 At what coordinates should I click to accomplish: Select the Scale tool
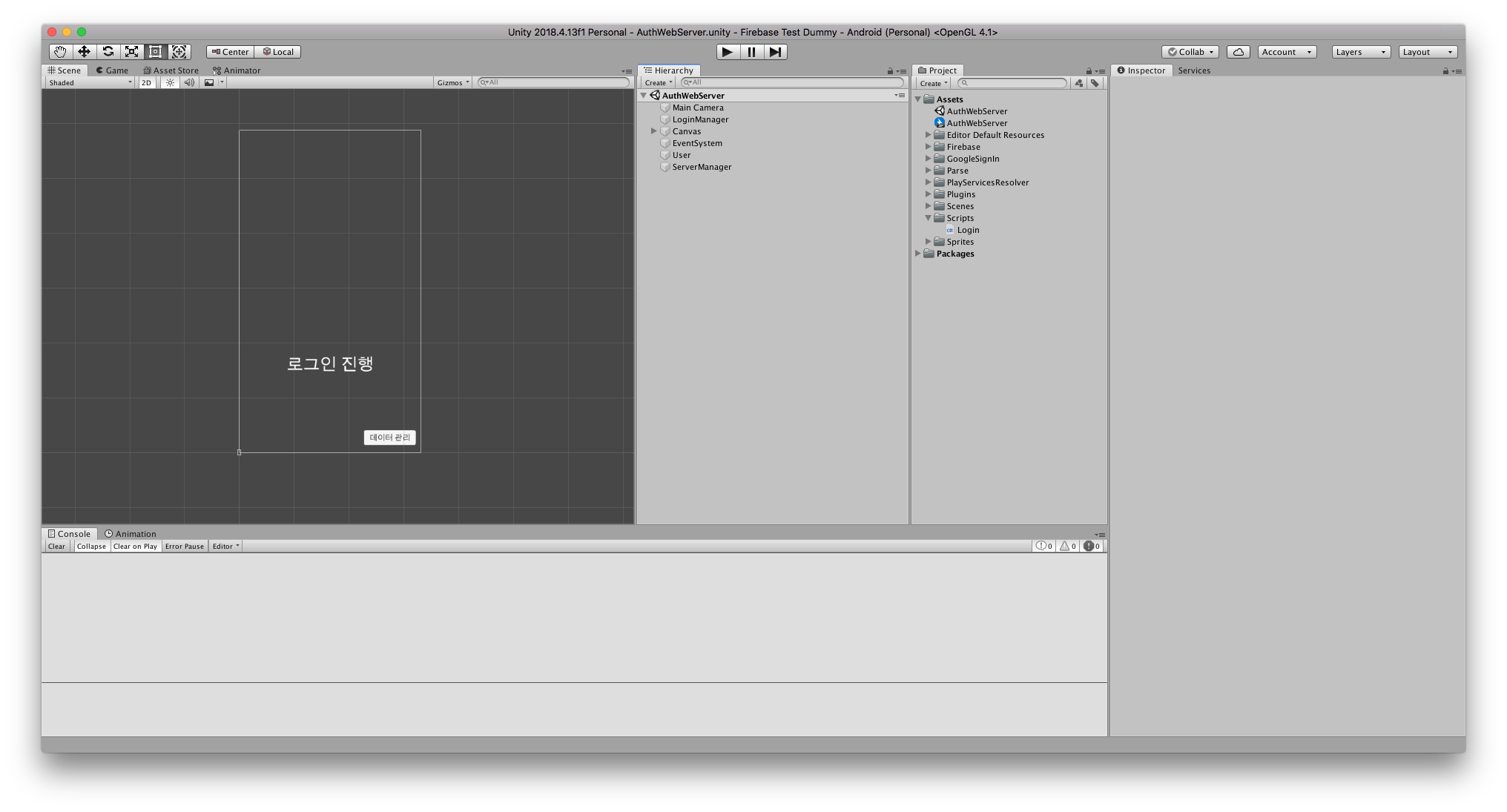click(131, 52)
